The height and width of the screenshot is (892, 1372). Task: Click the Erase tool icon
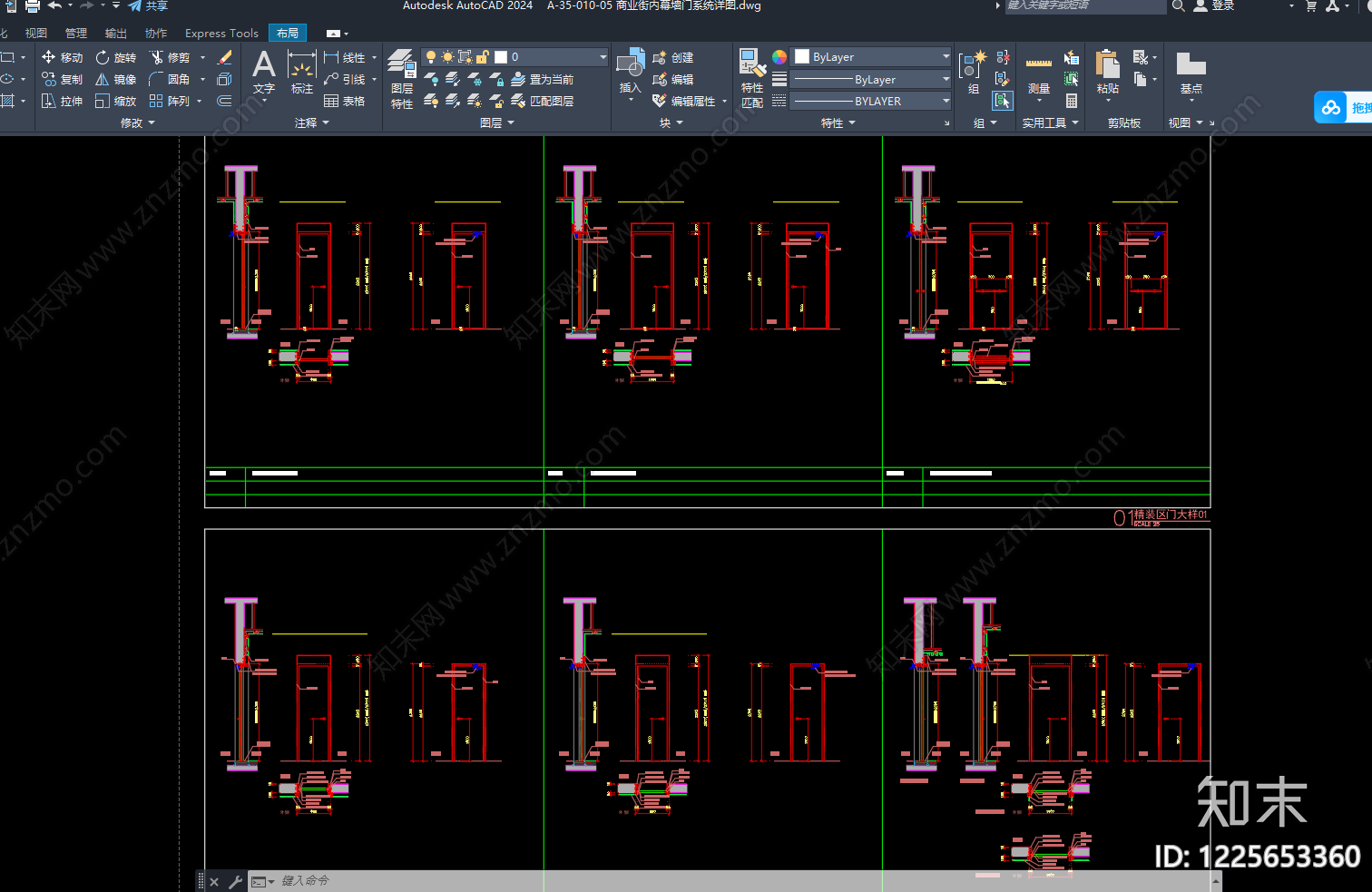coord(225,57)
